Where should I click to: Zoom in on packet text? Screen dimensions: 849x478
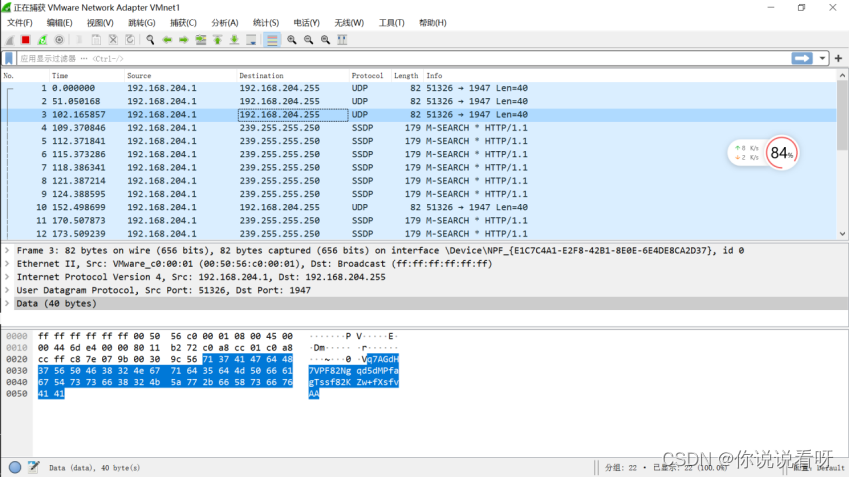point(292,40)
